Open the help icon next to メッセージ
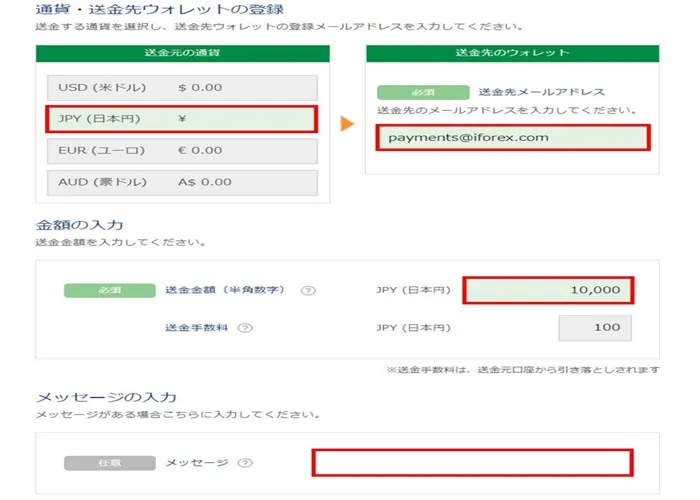This screenshot has height=500, width=700. tap(245, 463)
